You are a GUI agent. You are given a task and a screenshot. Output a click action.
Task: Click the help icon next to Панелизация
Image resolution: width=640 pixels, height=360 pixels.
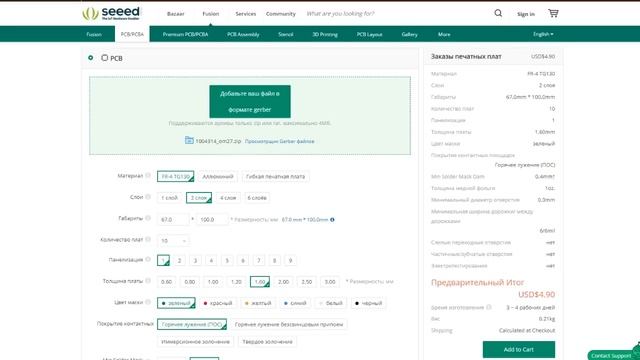point(148,259)
